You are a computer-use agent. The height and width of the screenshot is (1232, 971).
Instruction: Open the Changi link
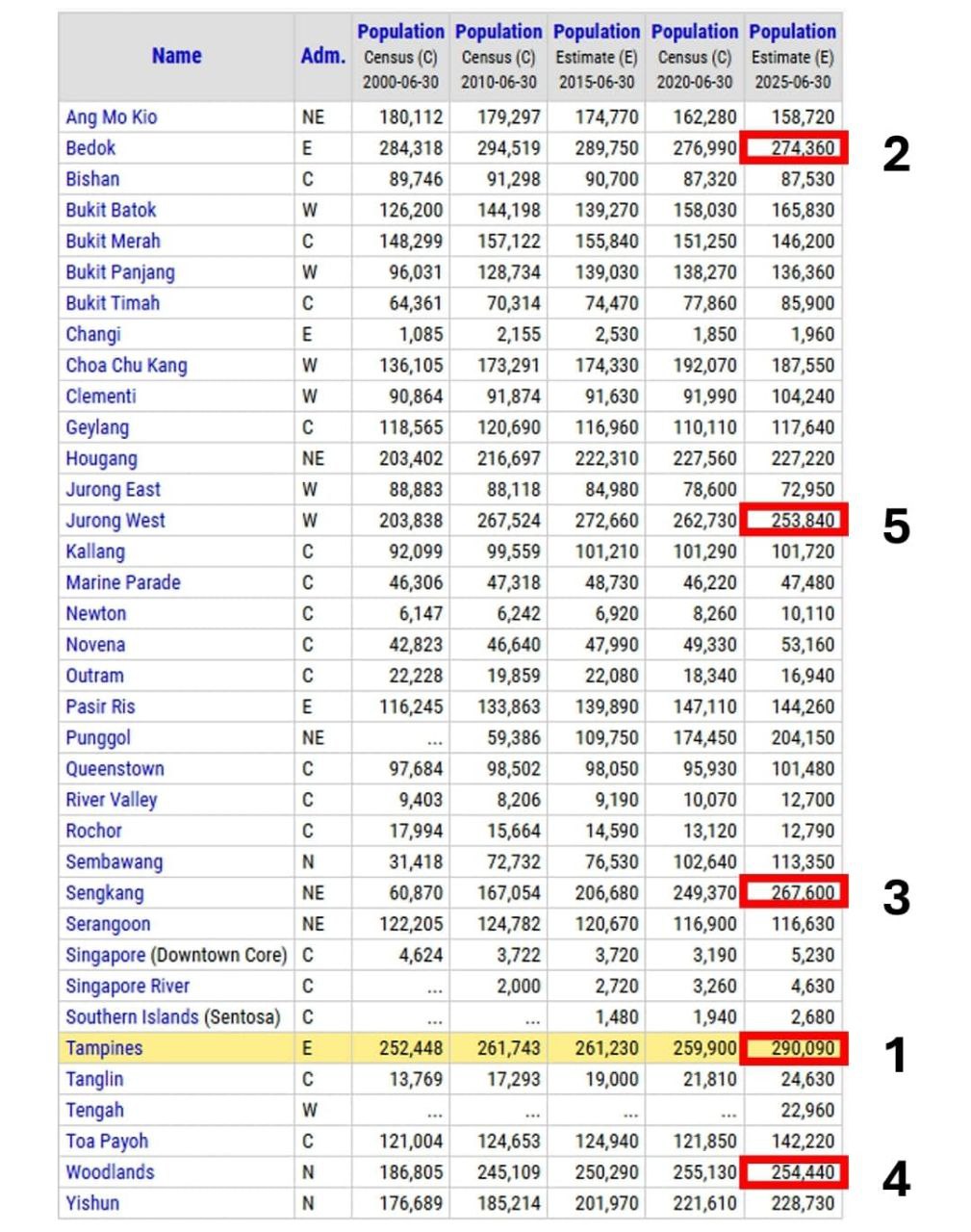point(93,334)
